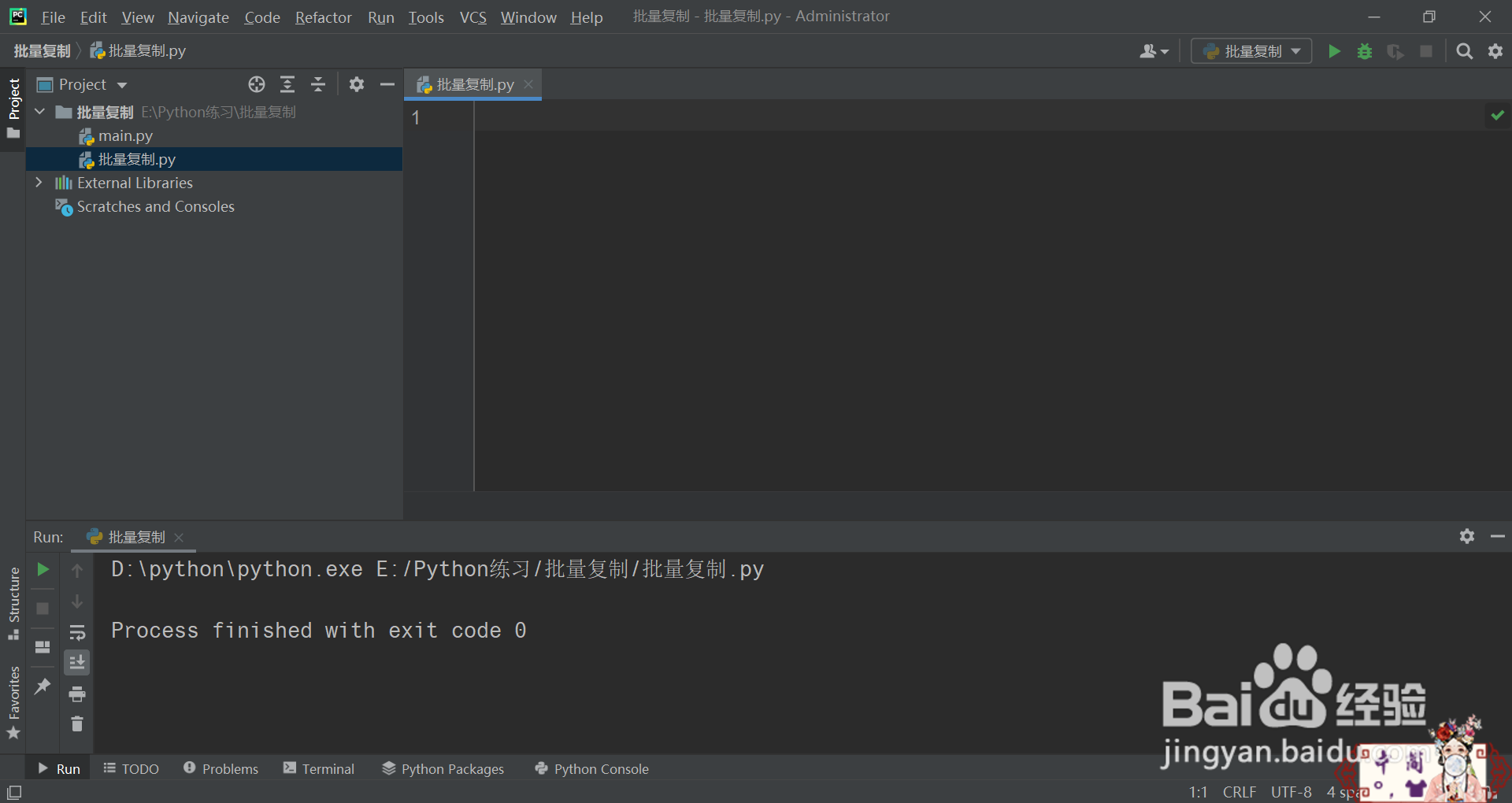Toggle the Structure side tool tab
Image resolution: width=1512 pixels, height=803 pixels.
(x=13, y=603)
